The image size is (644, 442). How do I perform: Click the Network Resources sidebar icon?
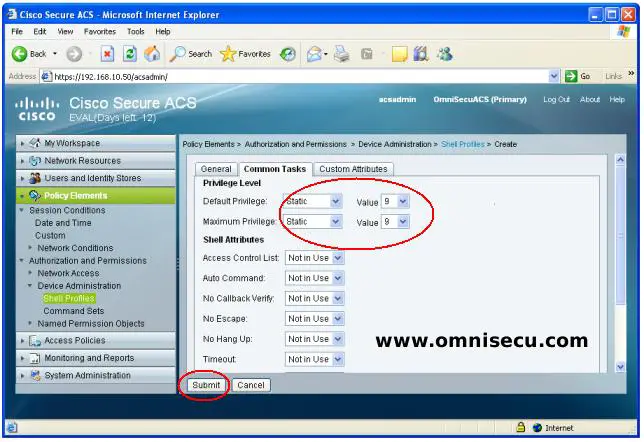(35, 161)
